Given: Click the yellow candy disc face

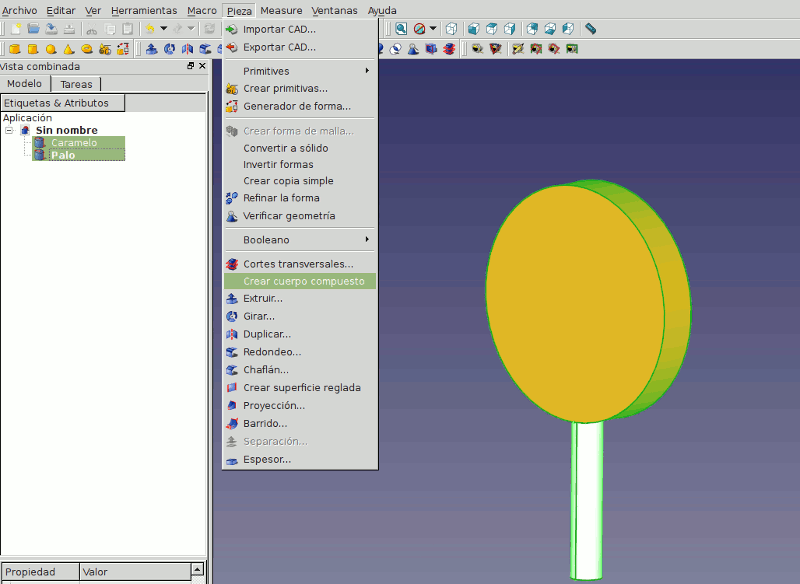Looking at the screenshot, I should coord(575,300).
